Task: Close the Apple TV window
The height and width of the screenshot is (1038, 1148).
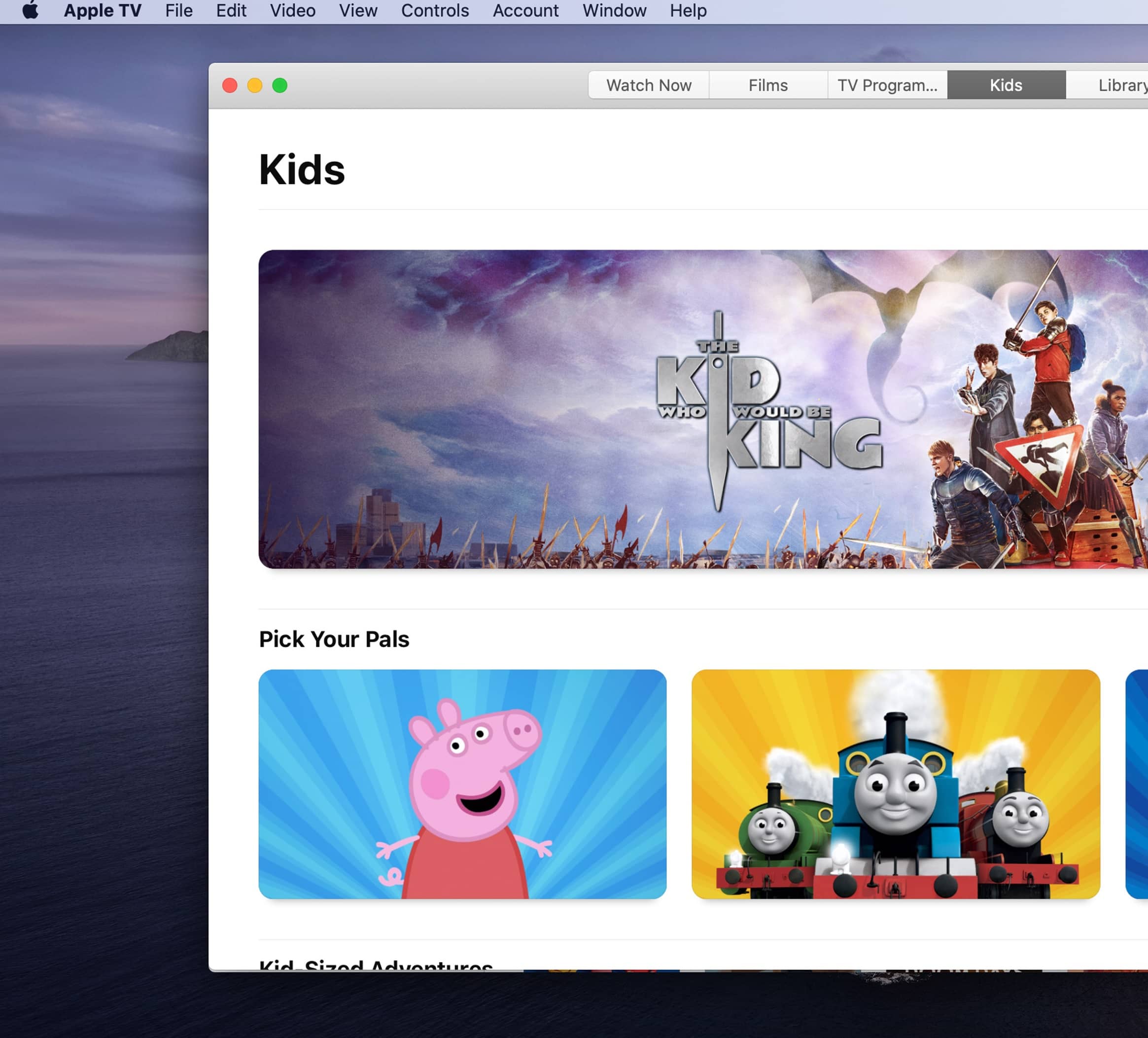Action: coord(230,85)
